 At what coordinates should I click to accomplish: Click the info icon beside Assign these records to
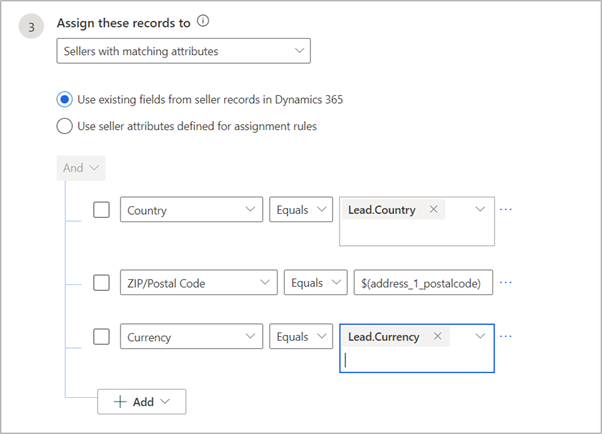click(203, 21)
